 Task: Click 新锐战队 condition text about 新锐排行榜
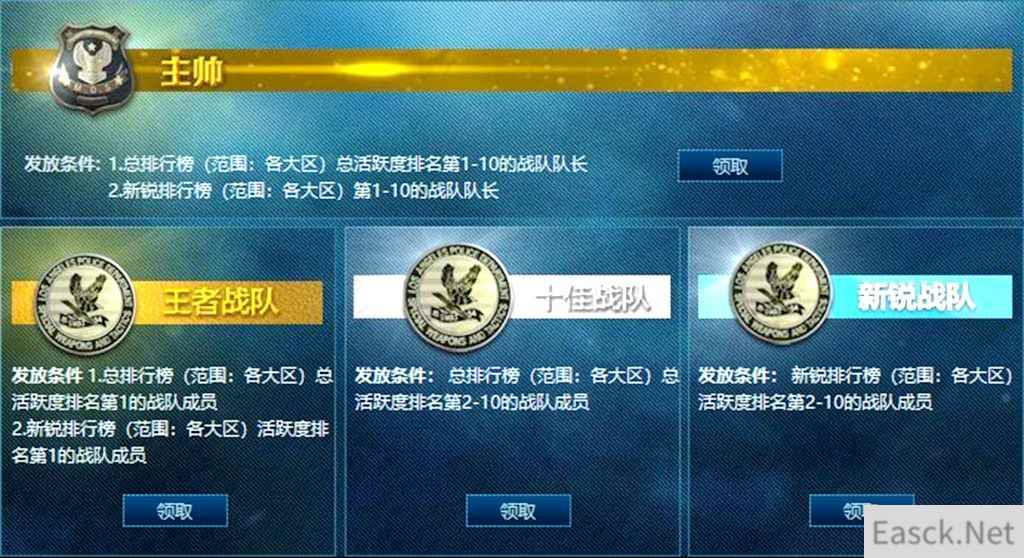tap(856, 388)
